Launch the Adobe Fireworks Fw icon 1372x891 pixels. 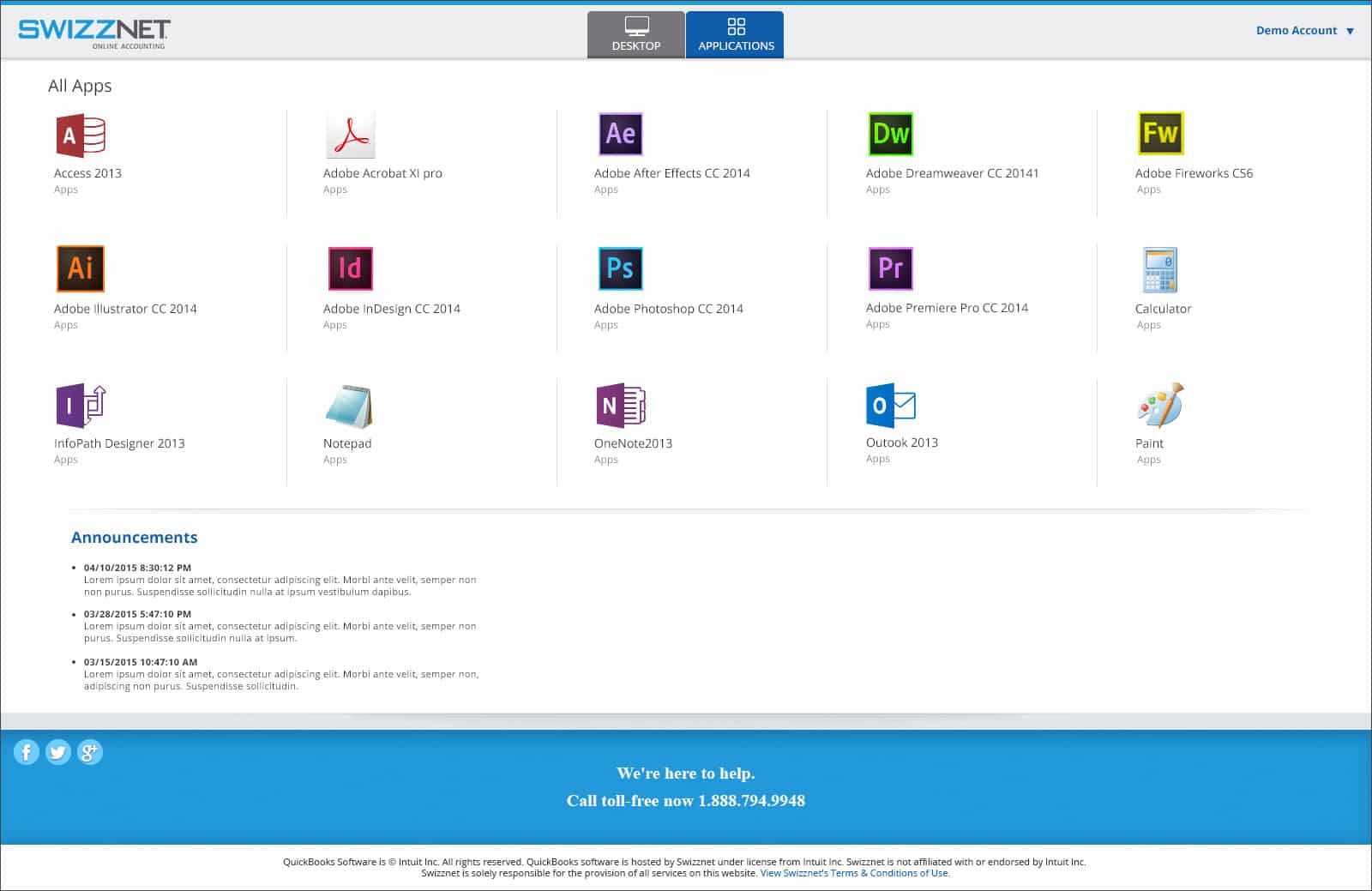pos(1160,133)
